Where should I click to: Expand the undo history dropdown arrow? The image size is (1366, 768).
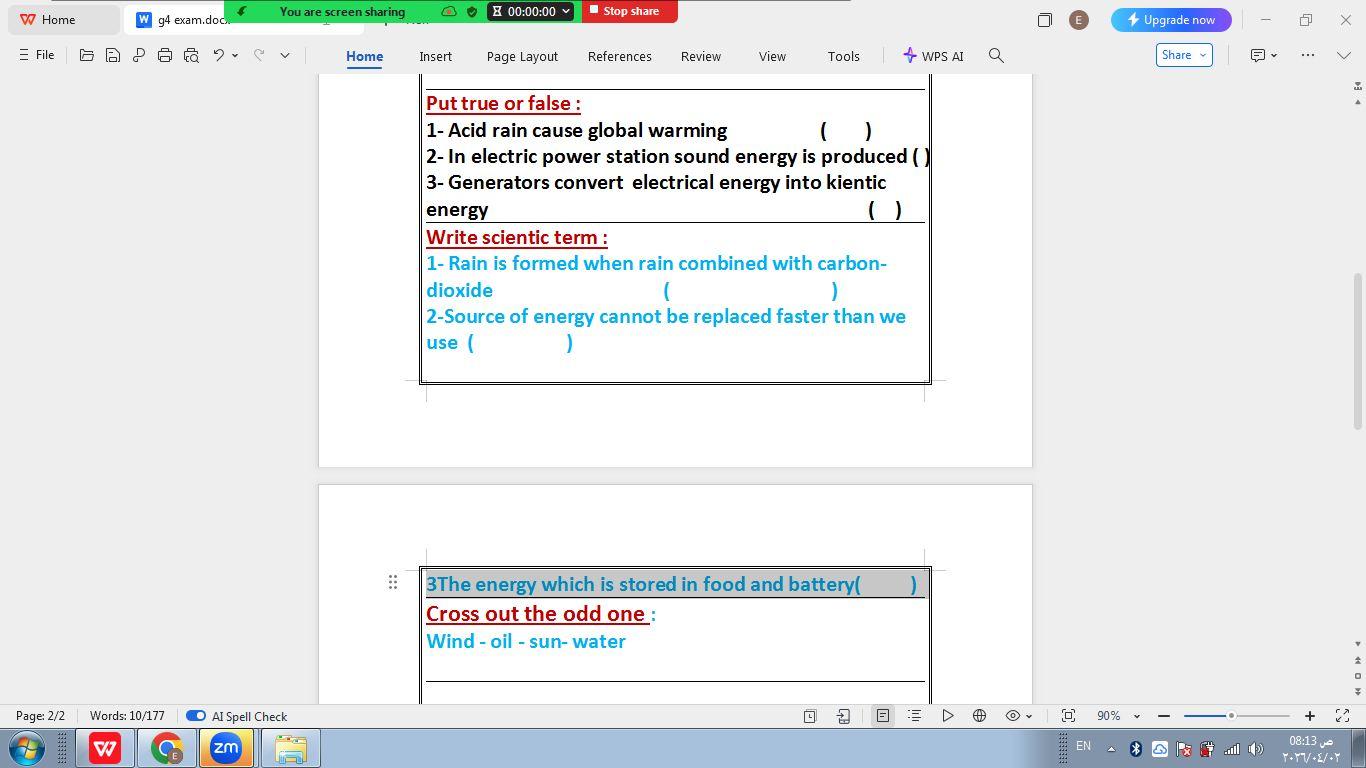(x=235, y=56)
